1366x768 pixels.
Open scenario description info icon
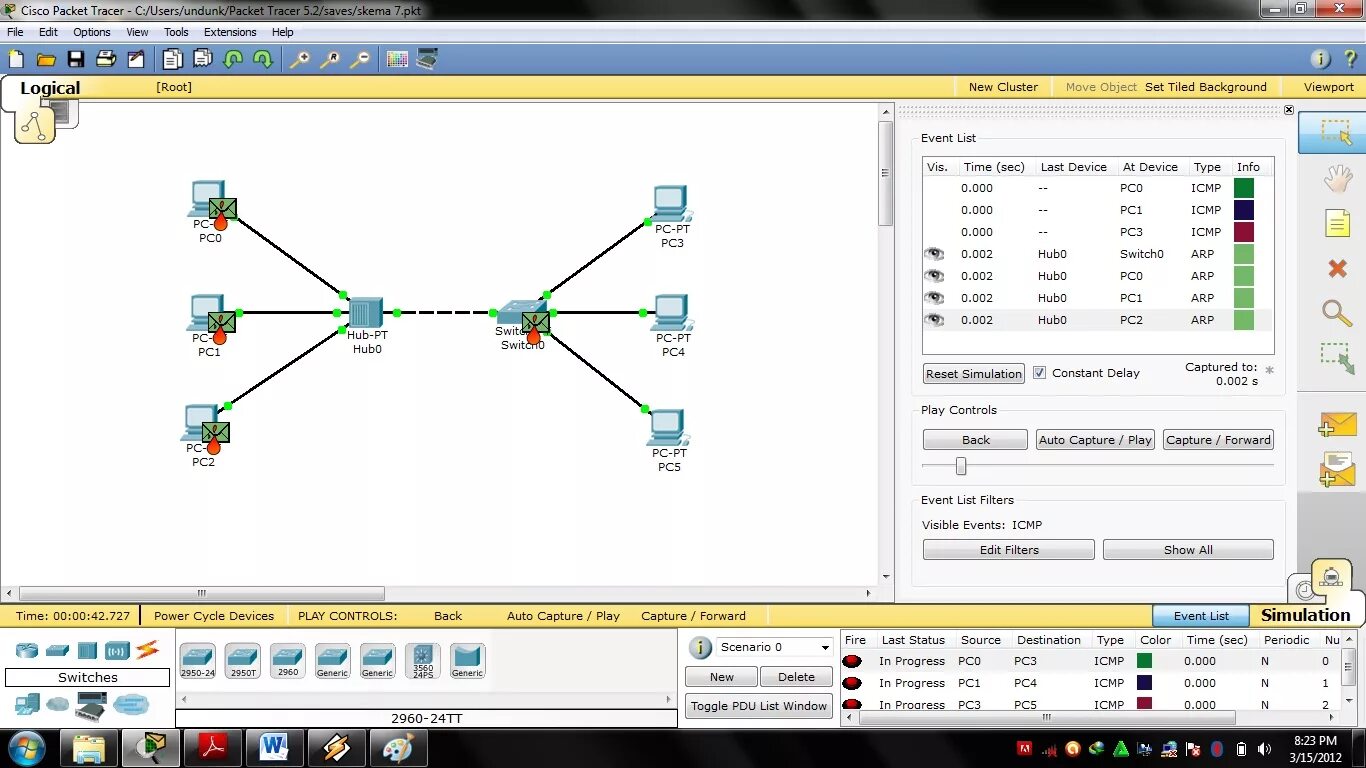click(701, 647)
